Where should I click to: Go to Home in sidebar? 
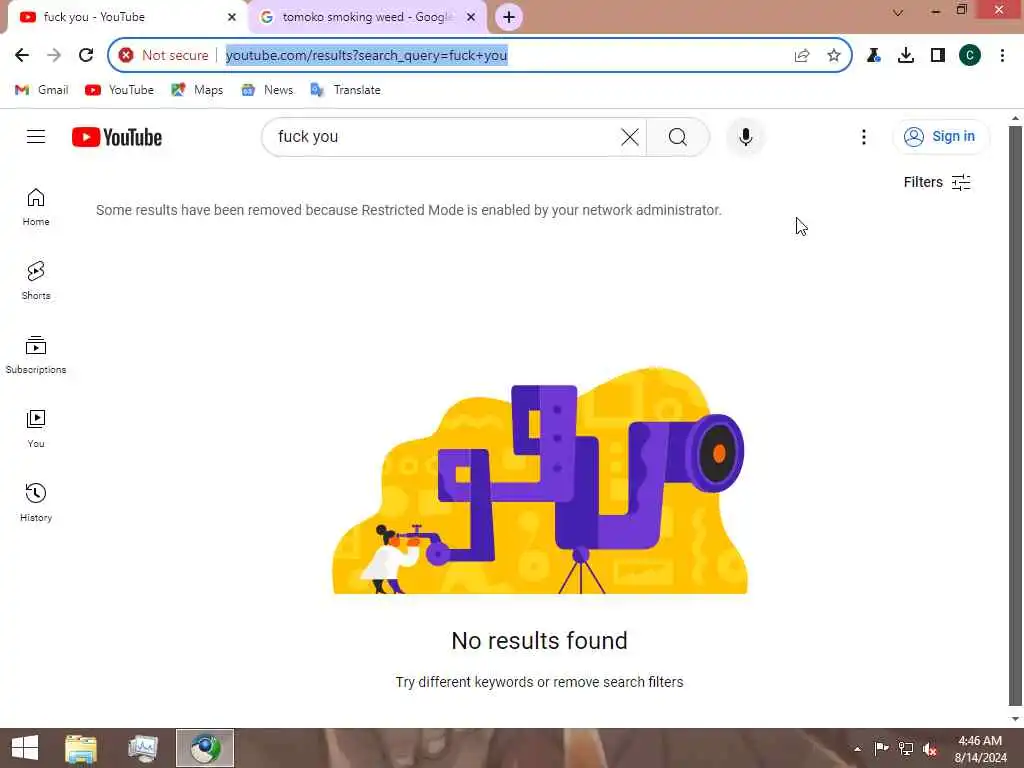(x=36, y=207)
